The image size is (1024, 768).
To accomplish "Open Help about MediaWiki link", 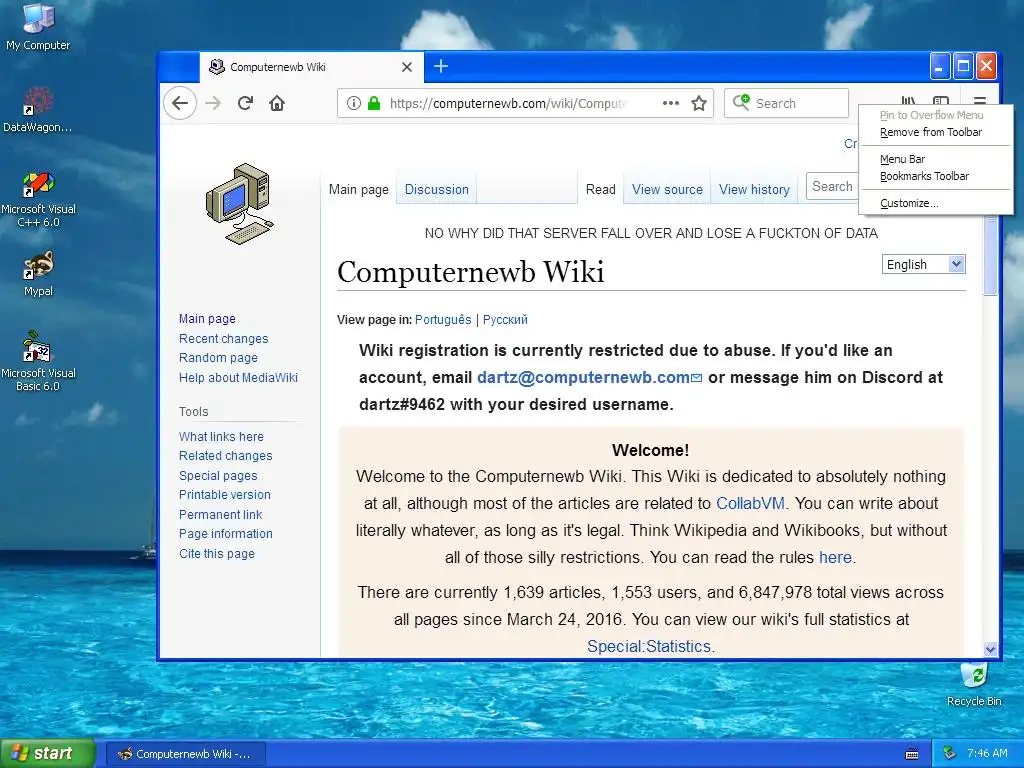I will click(238, 377).
